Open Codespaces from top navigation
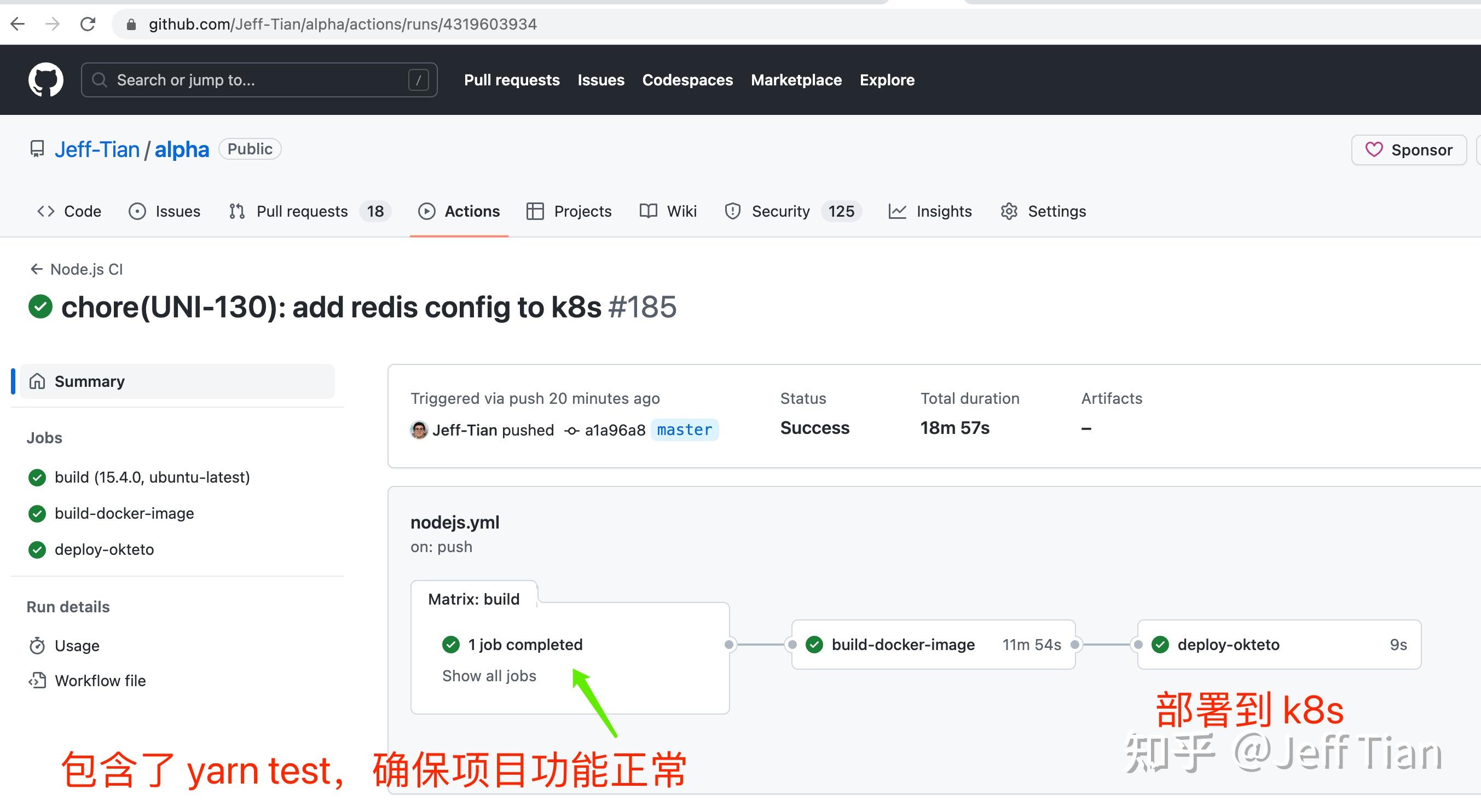This screenshot has width=1481, height=812. pos(687,80)
